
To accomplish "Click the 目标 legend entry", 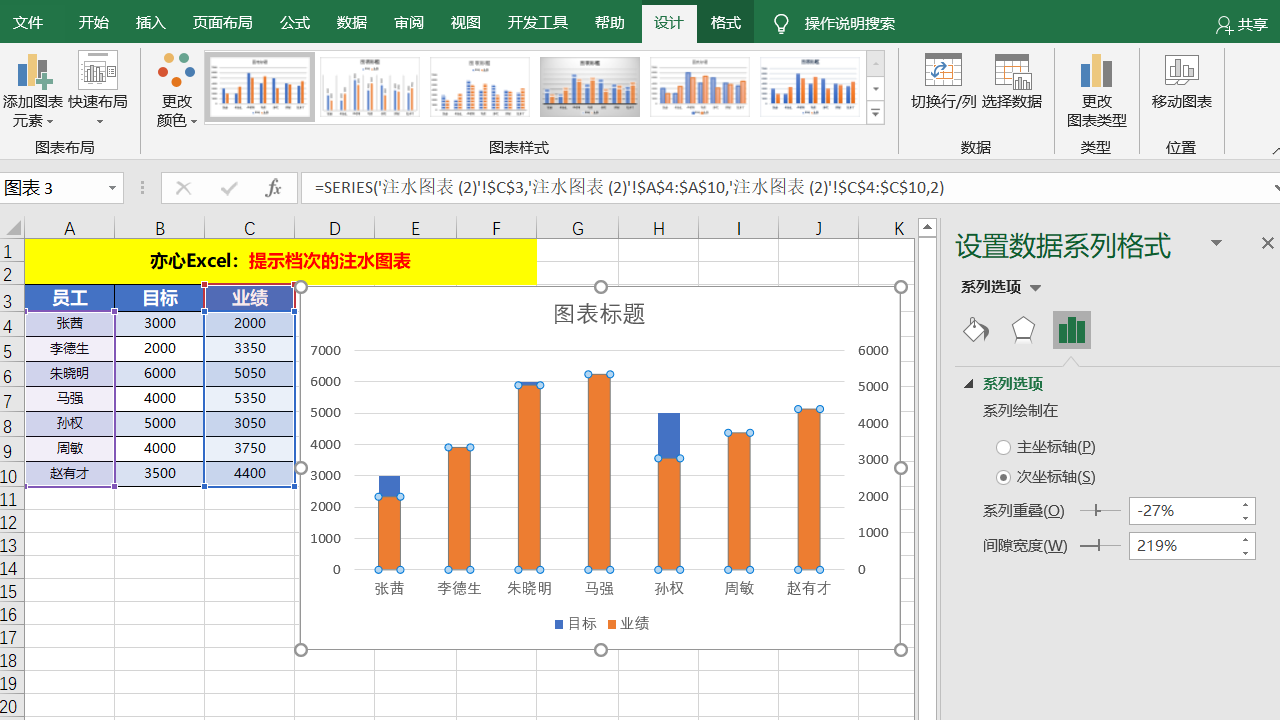I will [x=576, y=624].
